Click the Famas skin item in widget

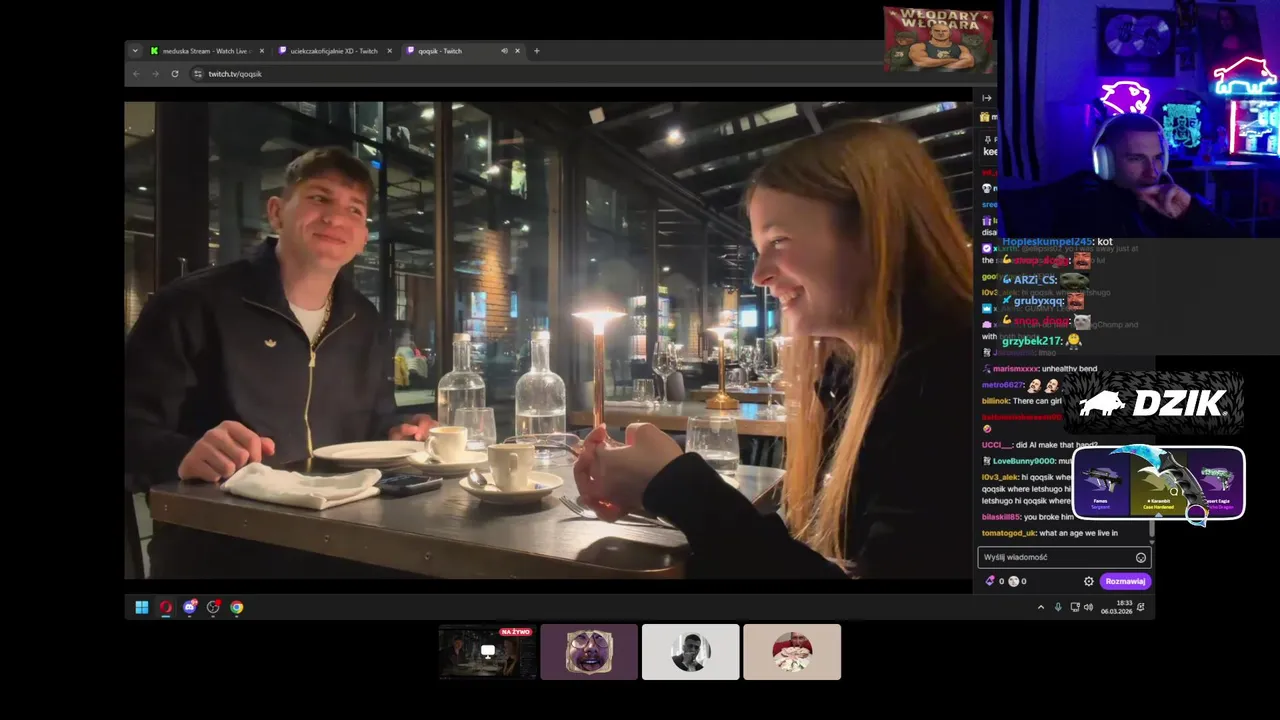(x=1102, y=484)
